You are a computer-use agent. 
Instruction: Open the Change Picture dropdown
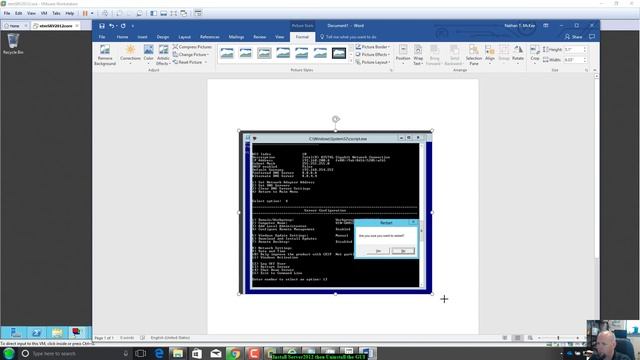(191, 55)
